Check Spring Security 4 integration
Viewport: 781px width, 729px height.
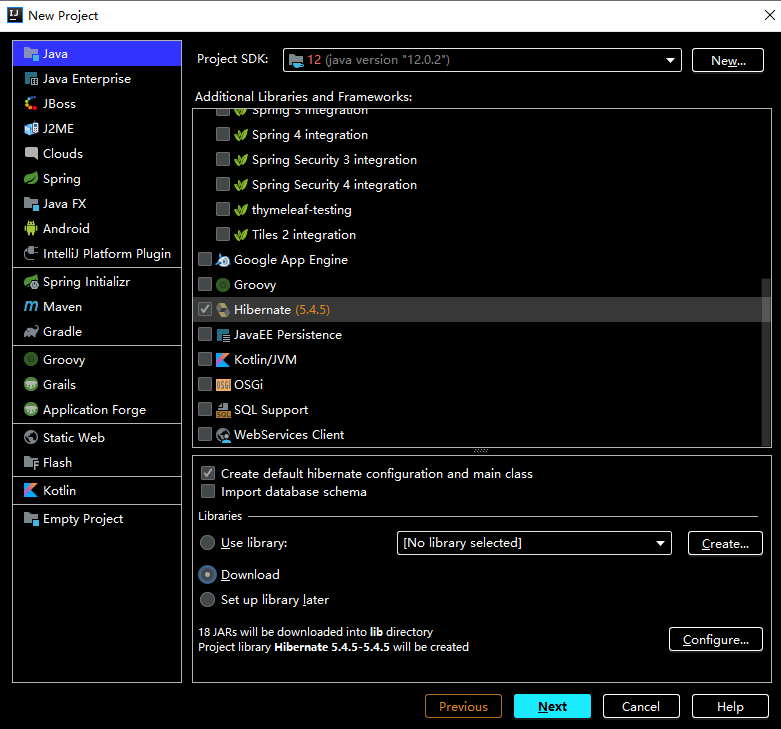coord(223,184)
